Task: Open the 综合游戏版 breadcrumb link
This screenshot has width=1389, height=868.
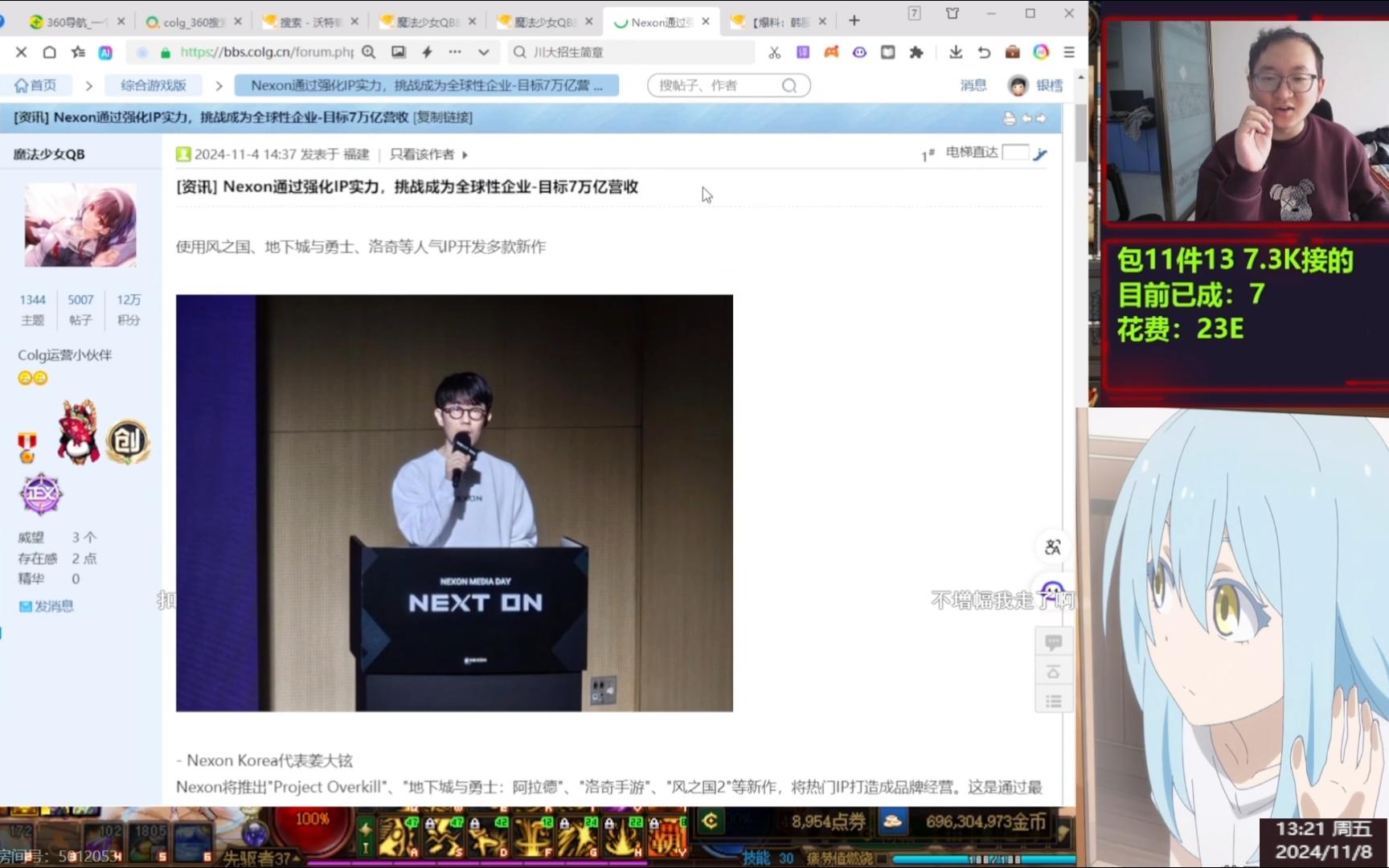Action: click(154, 85)
